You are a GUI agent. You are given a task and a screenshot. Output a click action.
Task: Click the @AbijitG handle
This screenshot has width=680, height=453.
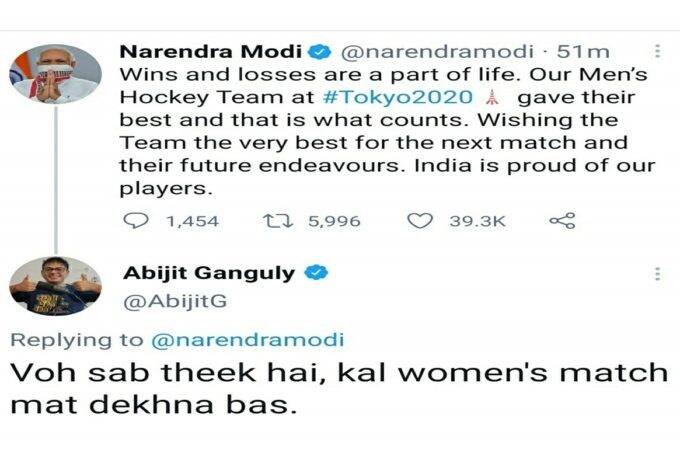(164, 297)
